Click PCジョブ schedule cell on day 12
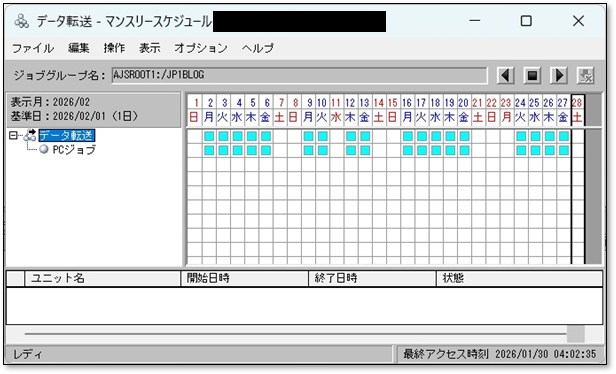 [351, 150]
